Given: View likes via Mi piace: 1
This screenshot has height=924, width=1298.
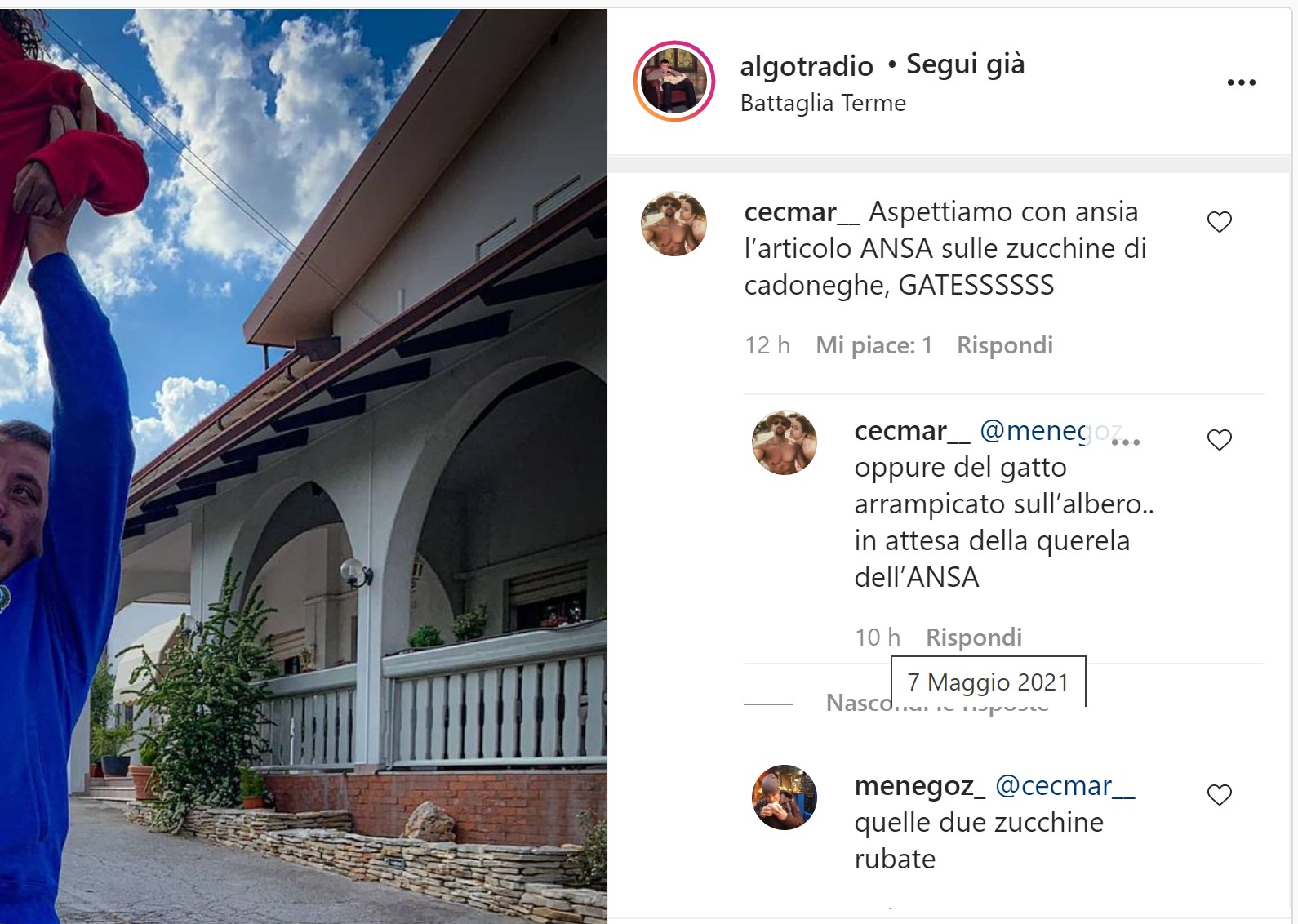Looking at the screenshot, I should coord(873,345).
